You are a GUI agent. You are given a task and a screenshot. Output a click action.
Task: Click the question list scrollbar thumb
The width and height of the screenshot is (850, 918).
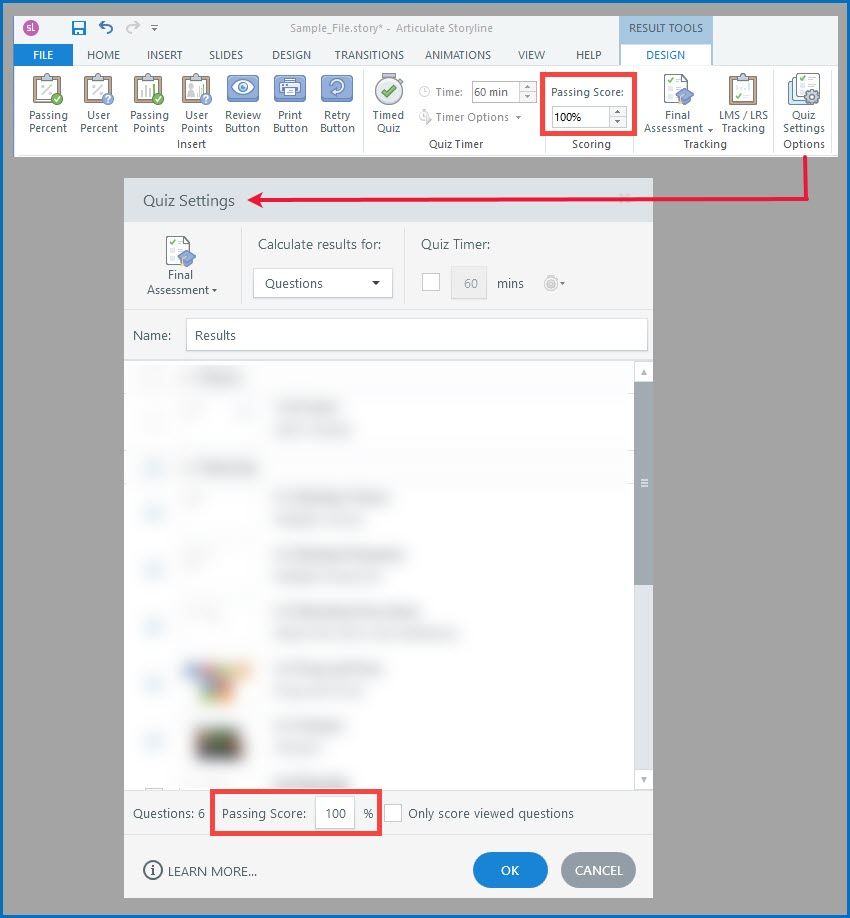coord(644,483)
